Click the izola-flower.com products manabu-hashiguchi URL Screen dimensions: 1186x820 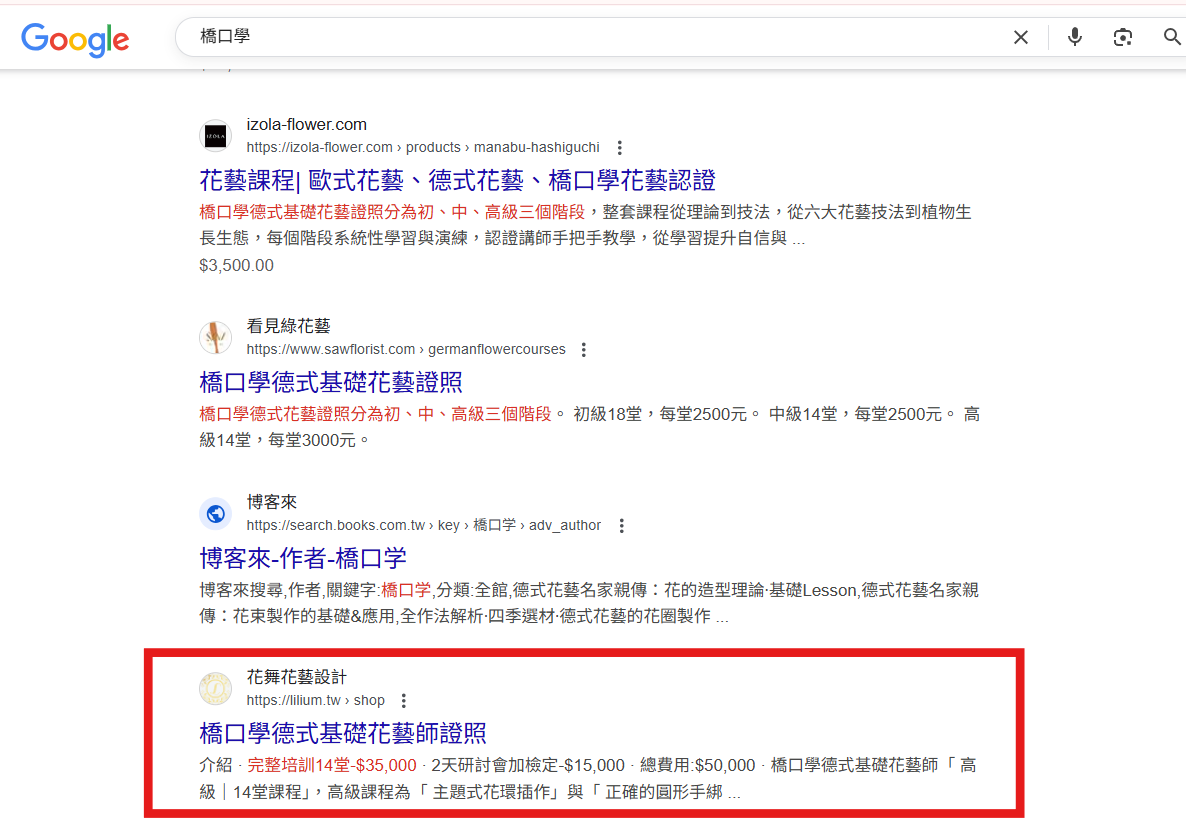(423, 148)
